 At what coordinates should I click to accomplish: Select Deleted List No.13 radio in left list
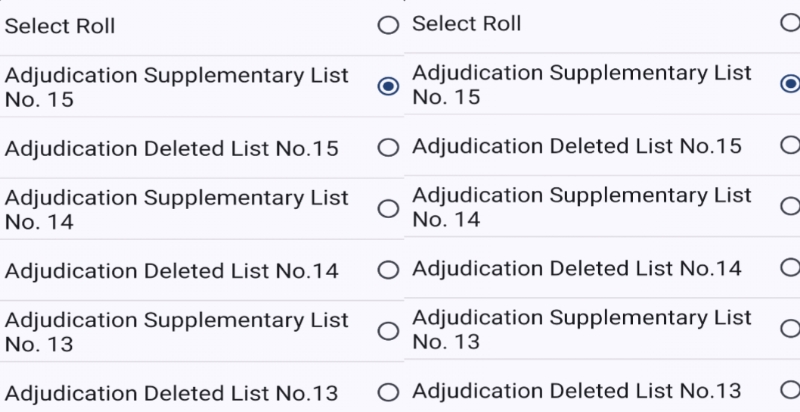[388, 393]
